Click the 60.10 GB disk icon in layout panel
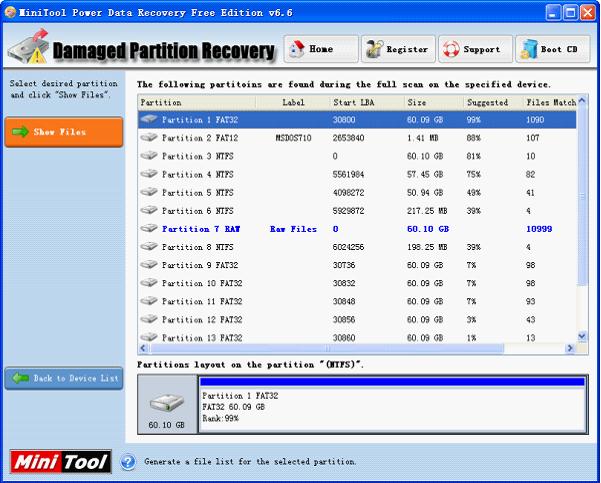This screenshot has height=483, width=601. 167,403
